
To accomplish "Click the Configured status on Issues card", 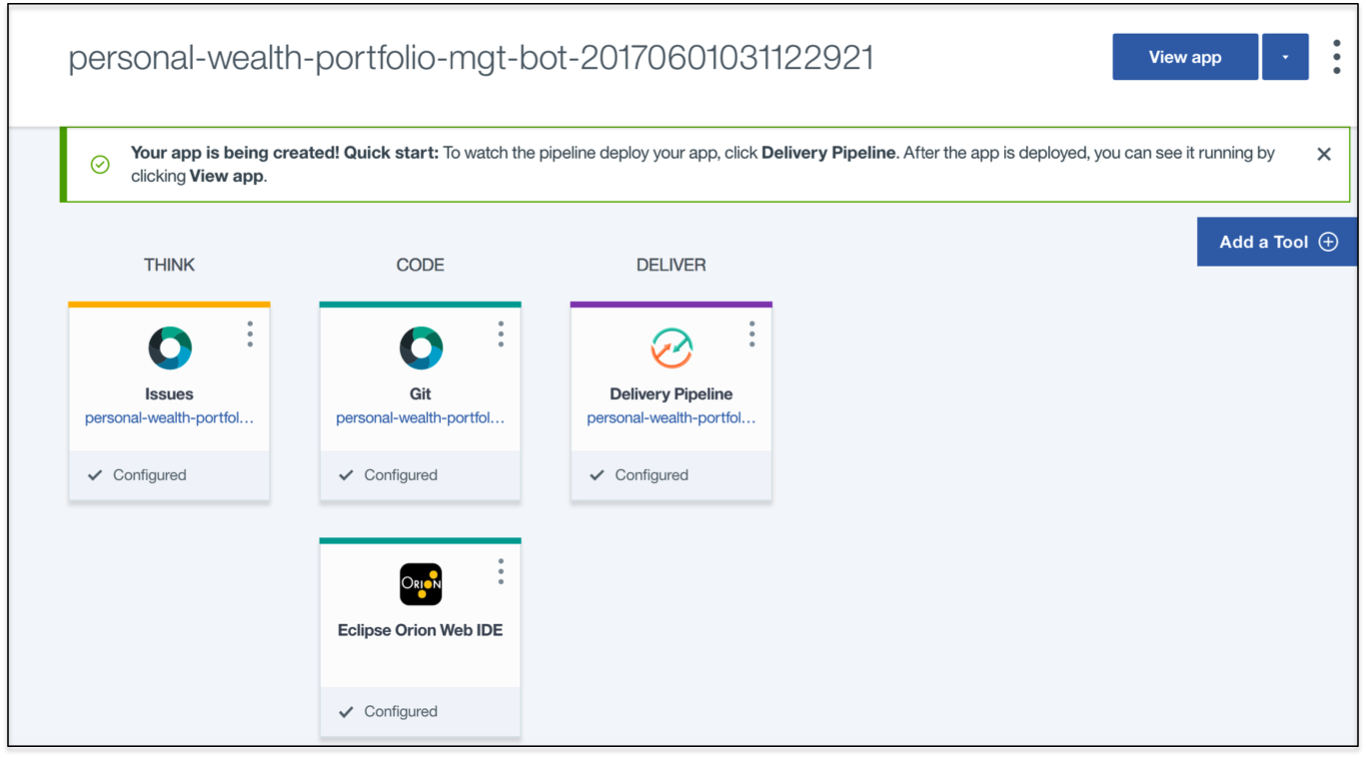I will 137,475.
